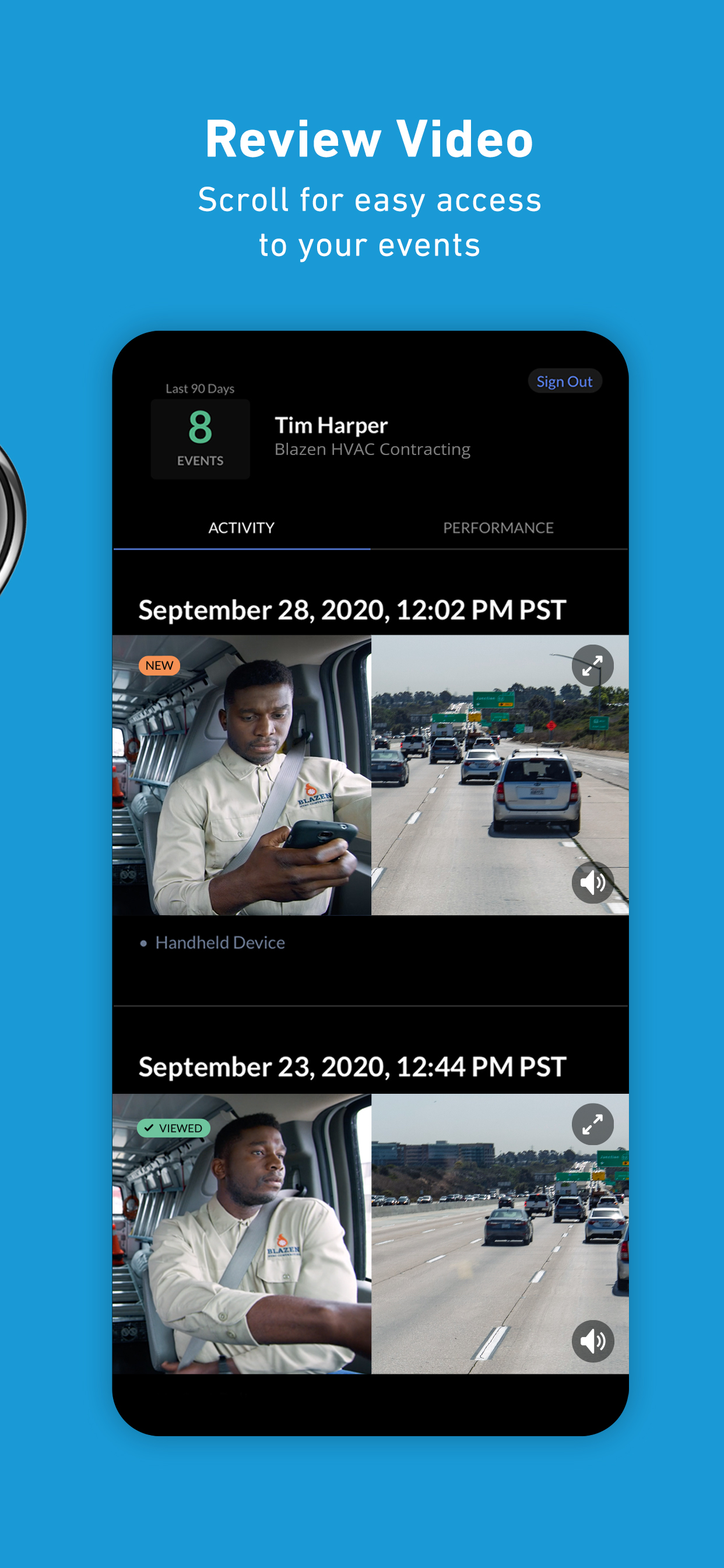Image resolution: width=724 pixels, height=1568 pixels.
Task: Open the Handheld Device event tag
Action: pos(220,942)
